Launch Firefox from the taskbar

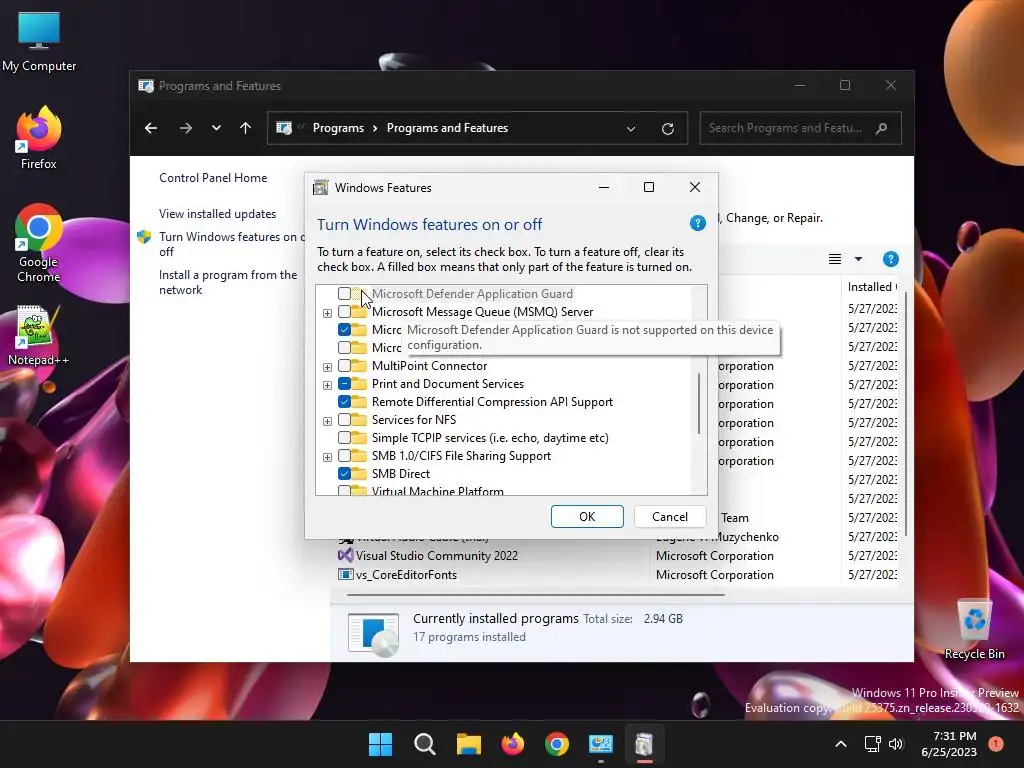click(x=513, y=744)
